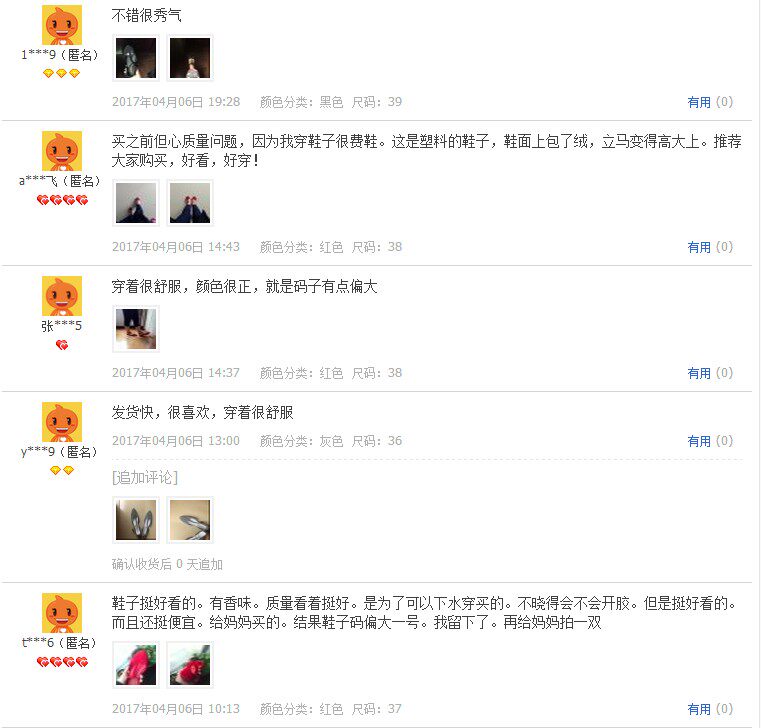Click 有用 on the grey size 36 review
This screenshot has height=728, width=761.
point(699,441)
